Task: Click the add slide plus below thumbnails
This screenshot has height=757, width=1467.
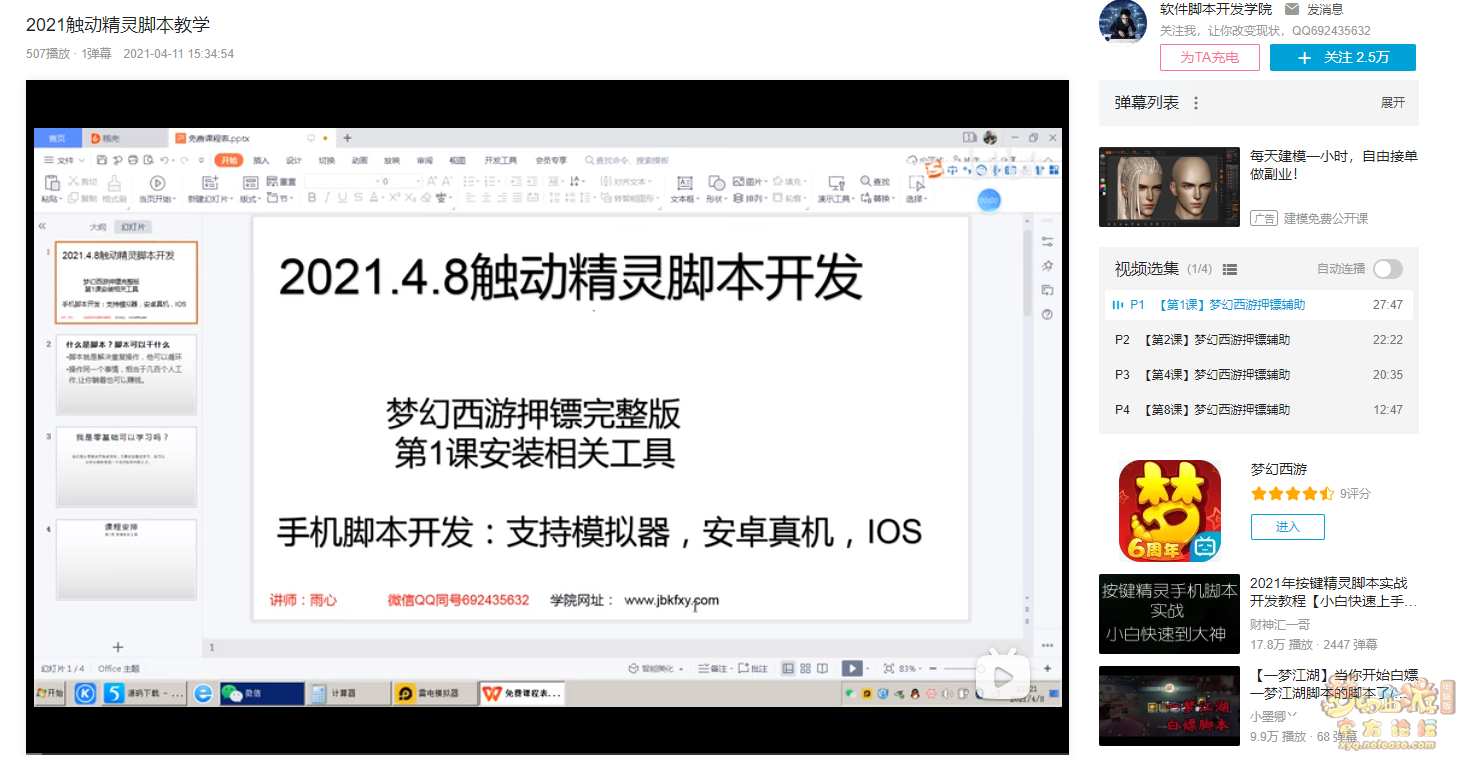Action: pos(117,647)
